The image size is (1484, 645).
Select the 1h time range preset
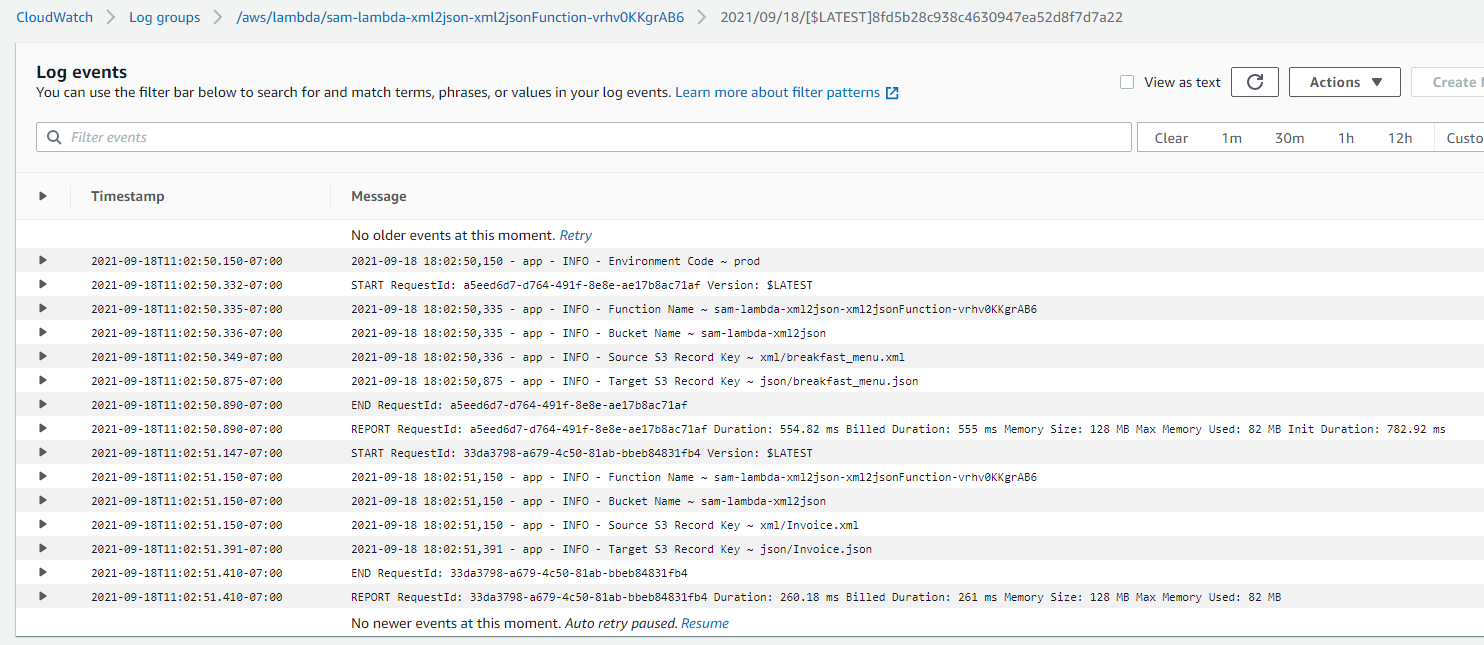(1345, 137)
